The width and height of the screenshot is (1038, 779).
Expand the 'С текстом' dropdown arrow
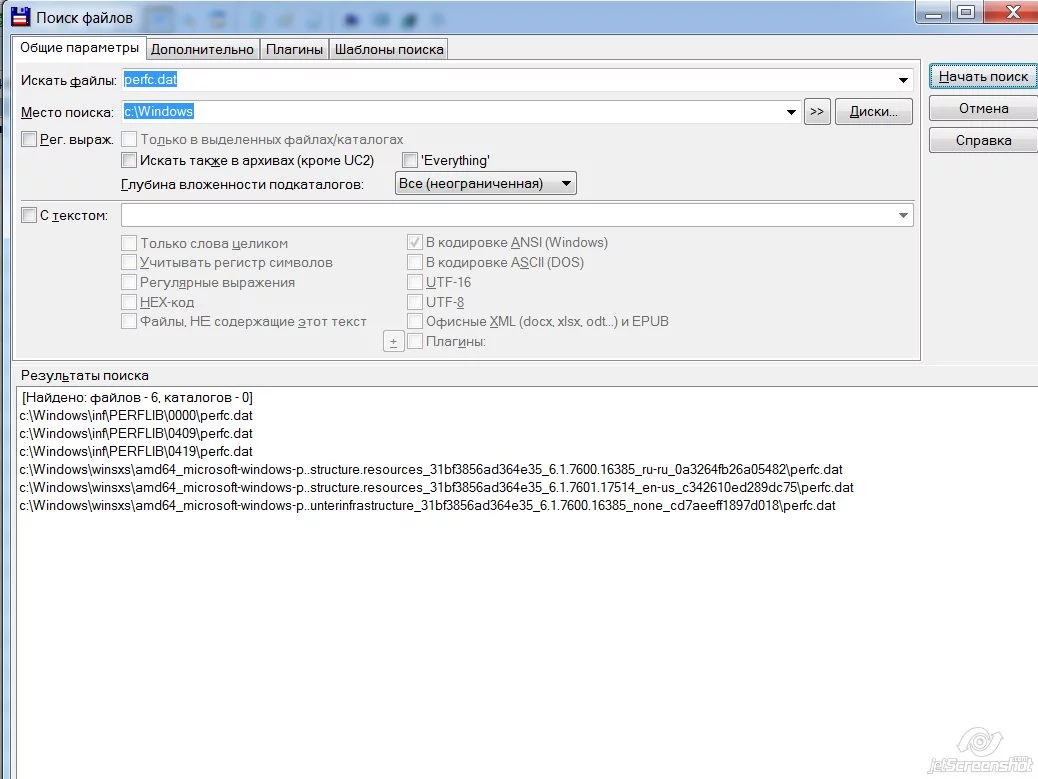pyautogui.click(x=903, y=215)
